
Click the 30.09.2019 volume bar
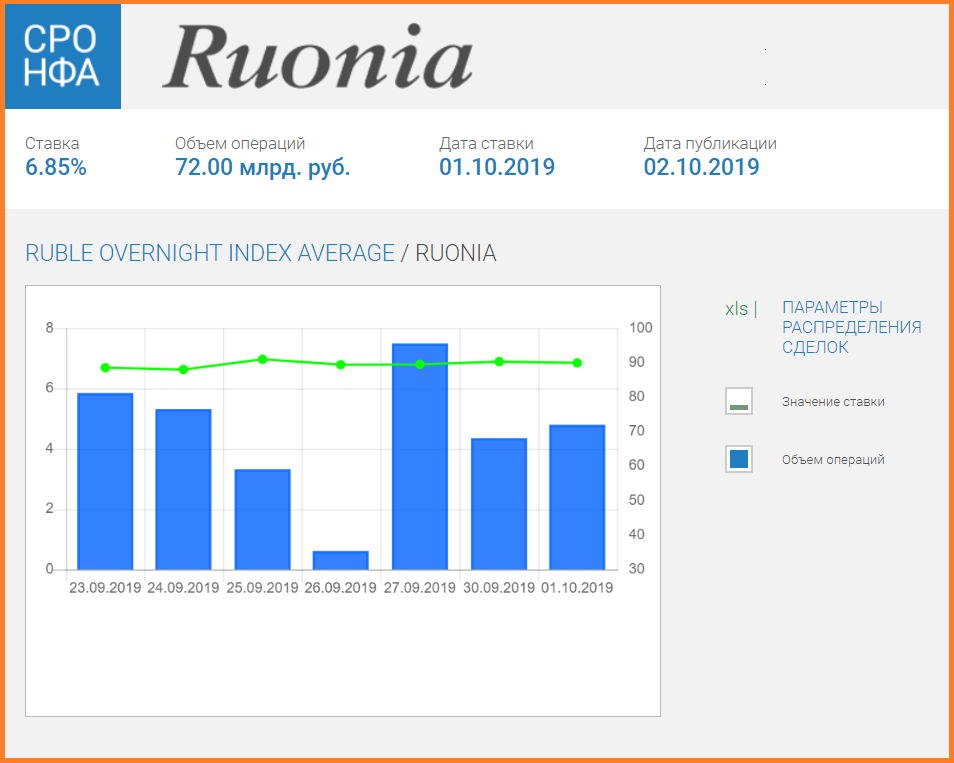point(499,504)
